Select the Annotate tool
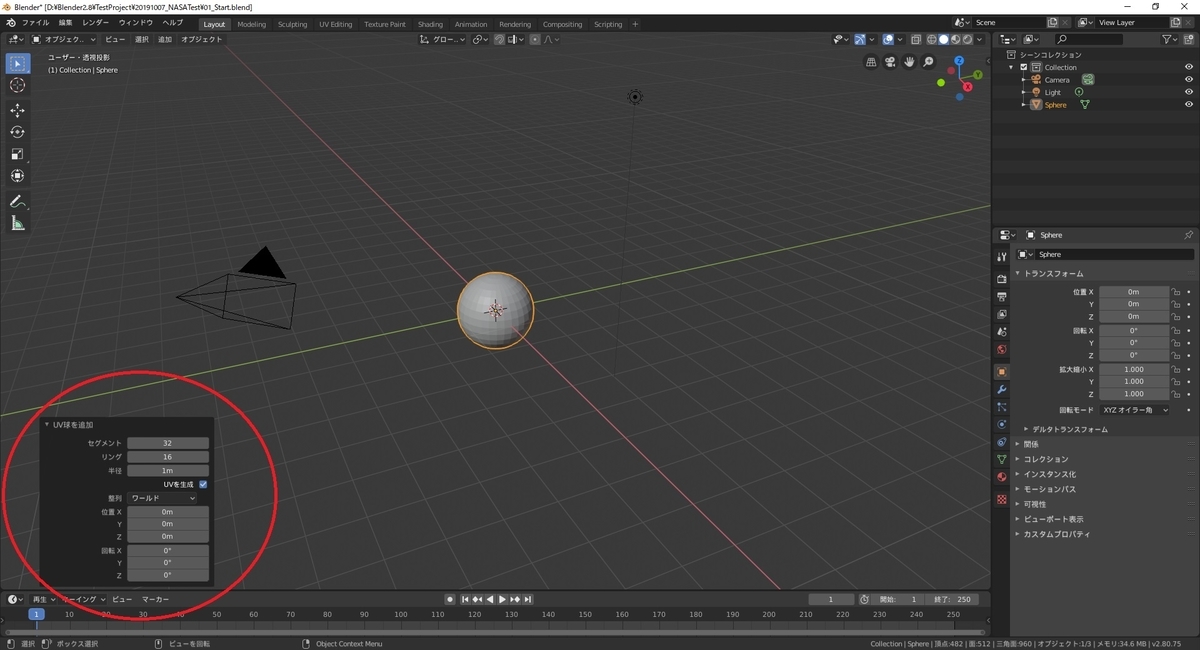The height and width of the screenshot is (650, 1200). tap(17, 201)
